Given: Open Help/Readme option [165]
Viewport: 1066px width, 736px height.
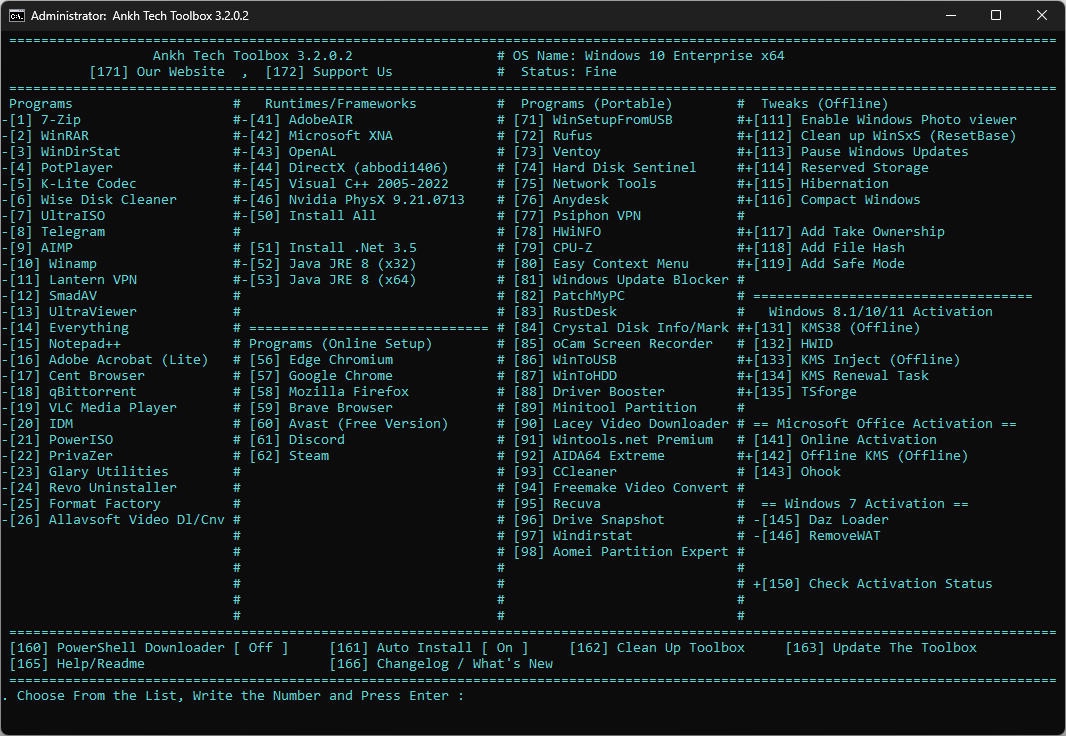Looking at the screenshot, I should tap(77, 663).
